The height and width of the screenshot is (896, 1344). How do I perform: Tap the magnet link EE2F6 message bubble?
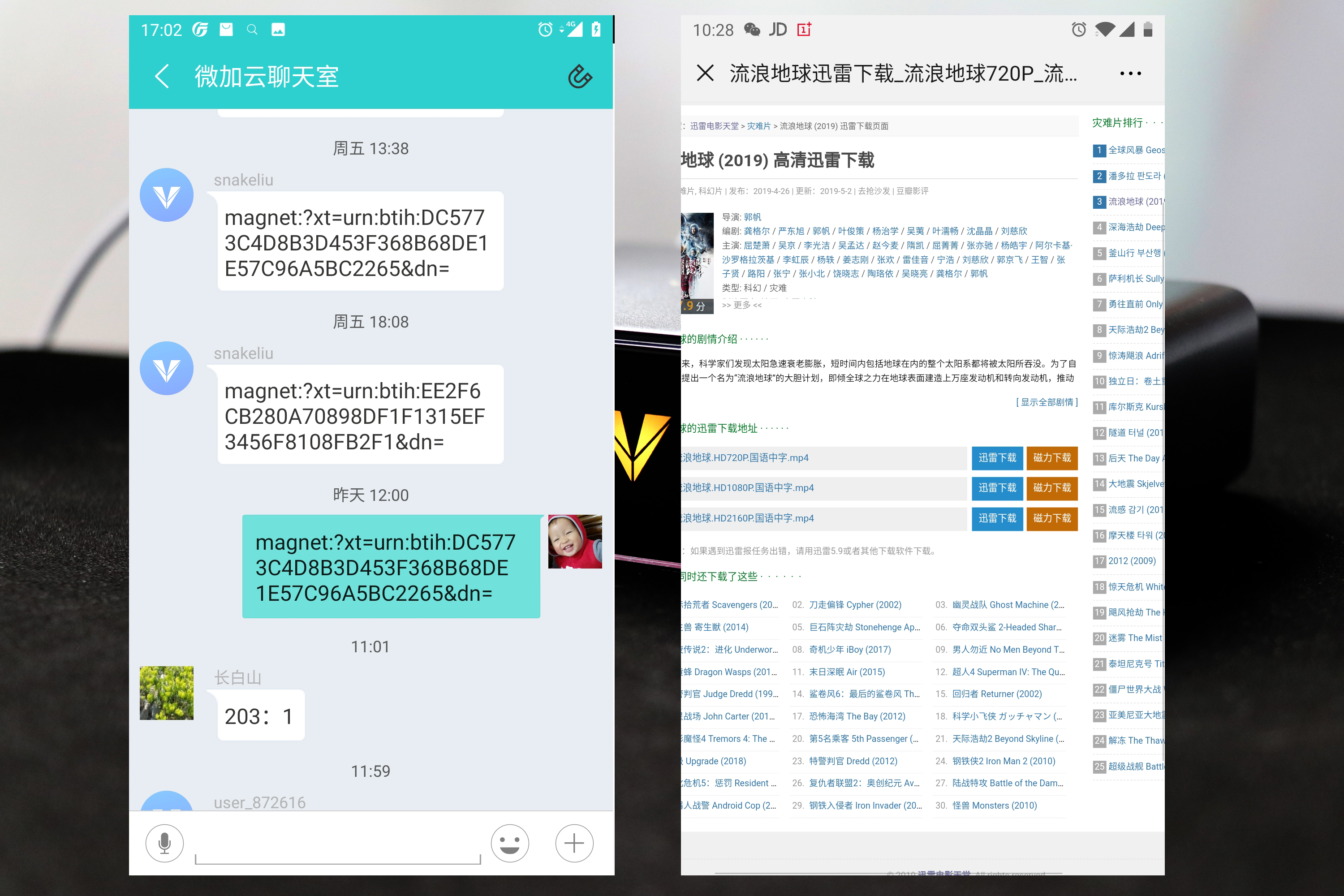click(360, 414)
